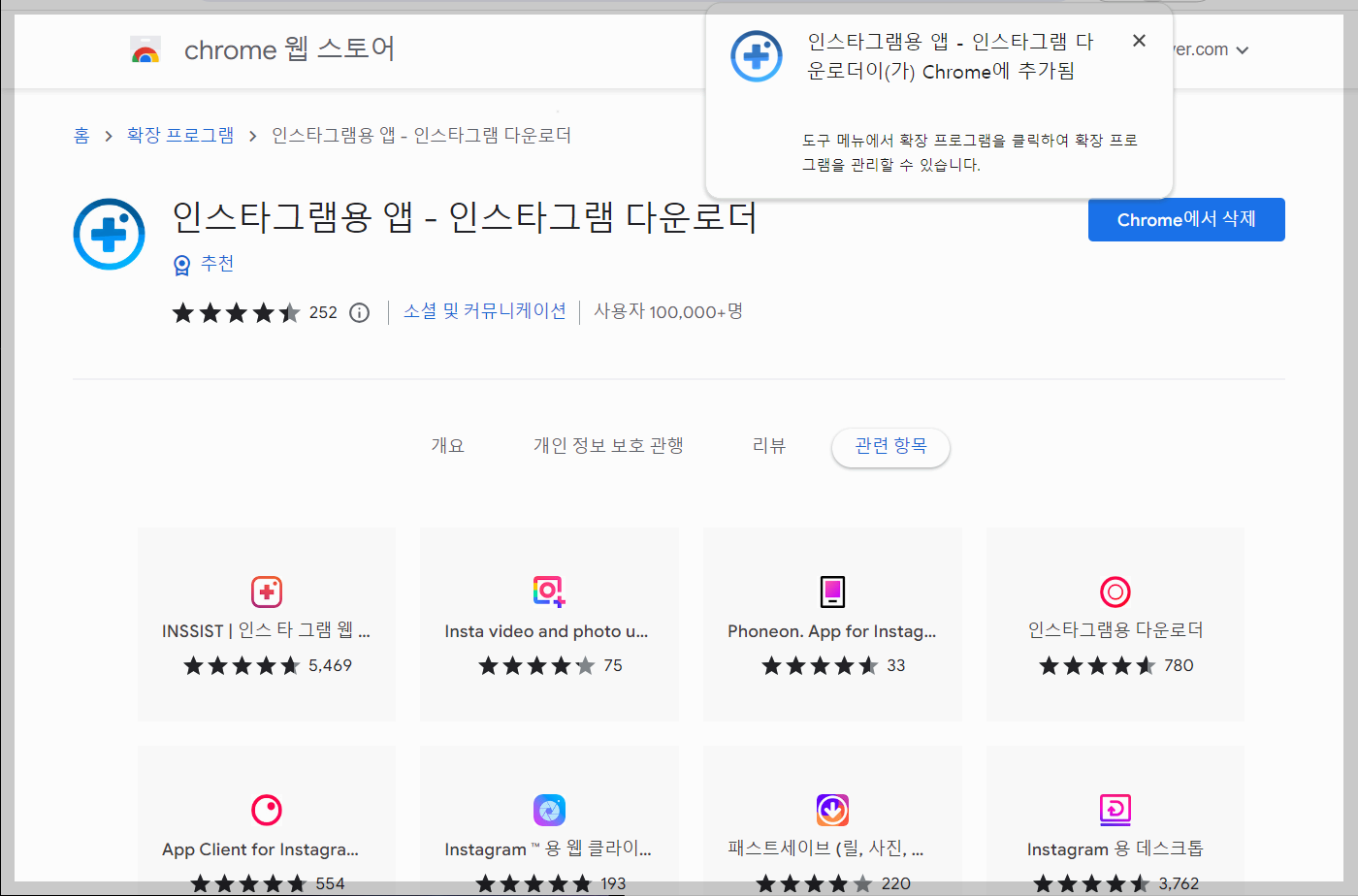1358x896 pixels.
Task: Open the Instagram 용 데스크톱 icon
Action: (1115, 810)
